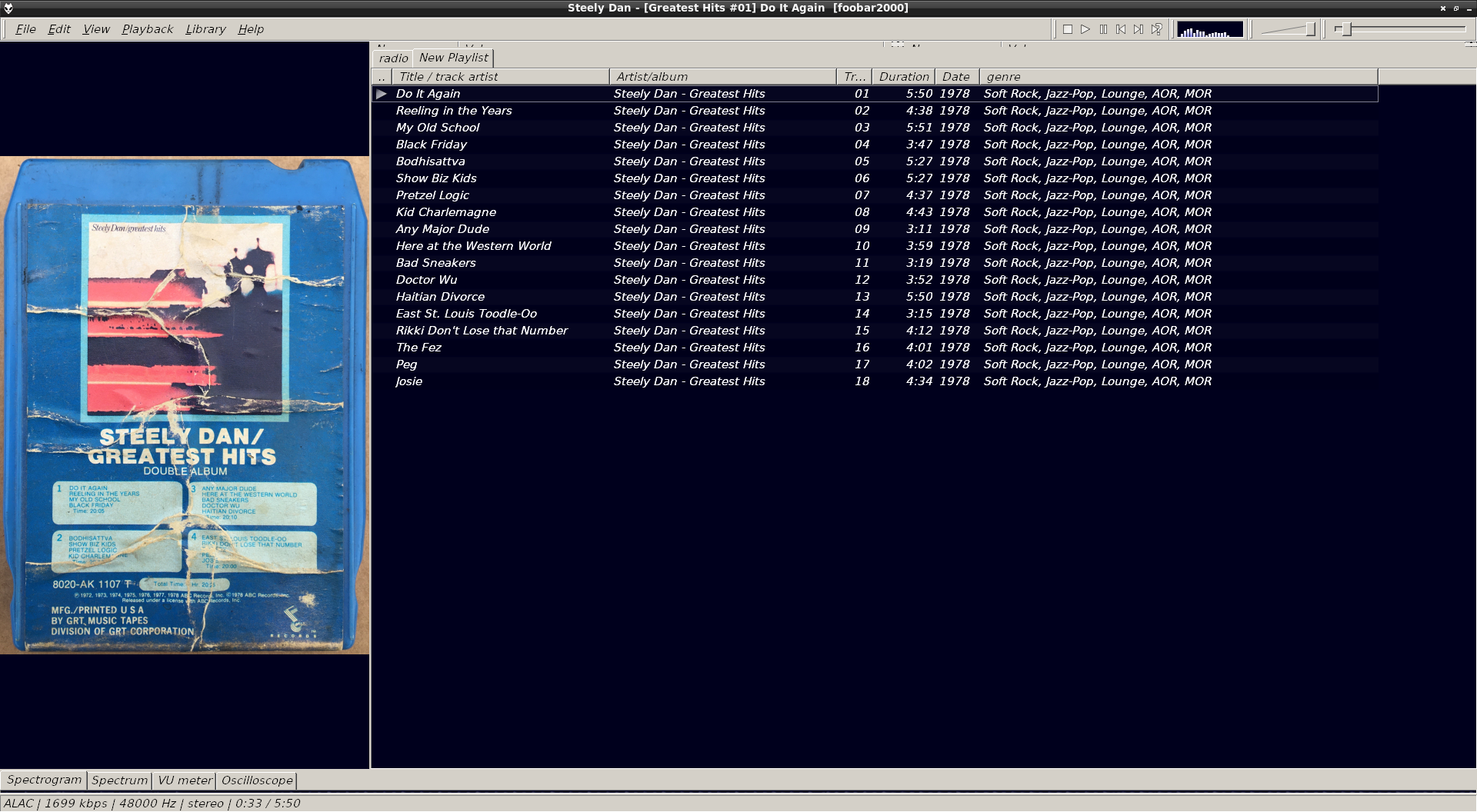Select the track 'Bodhisattva'
This screenshot has height=812, width=1477.
coord(875,161)
